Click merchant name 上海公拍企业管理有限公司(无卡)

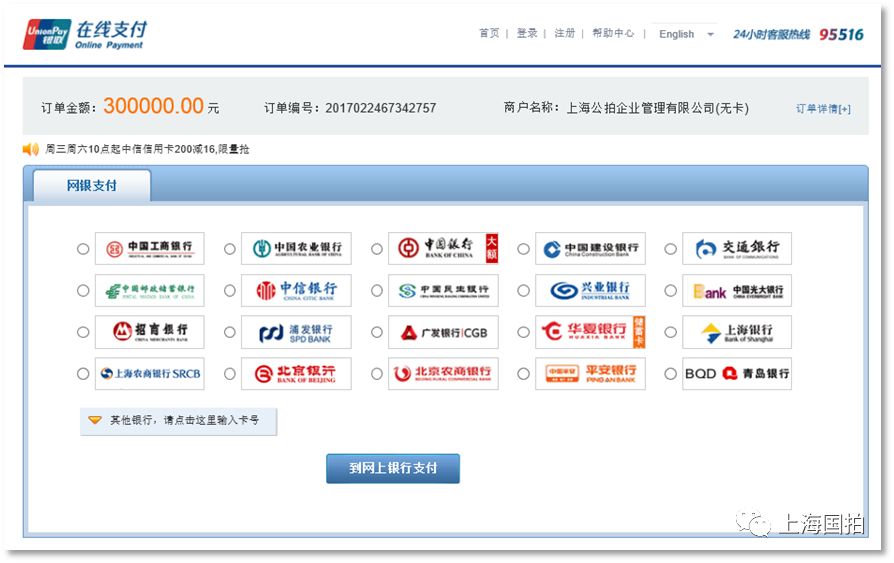657,108
